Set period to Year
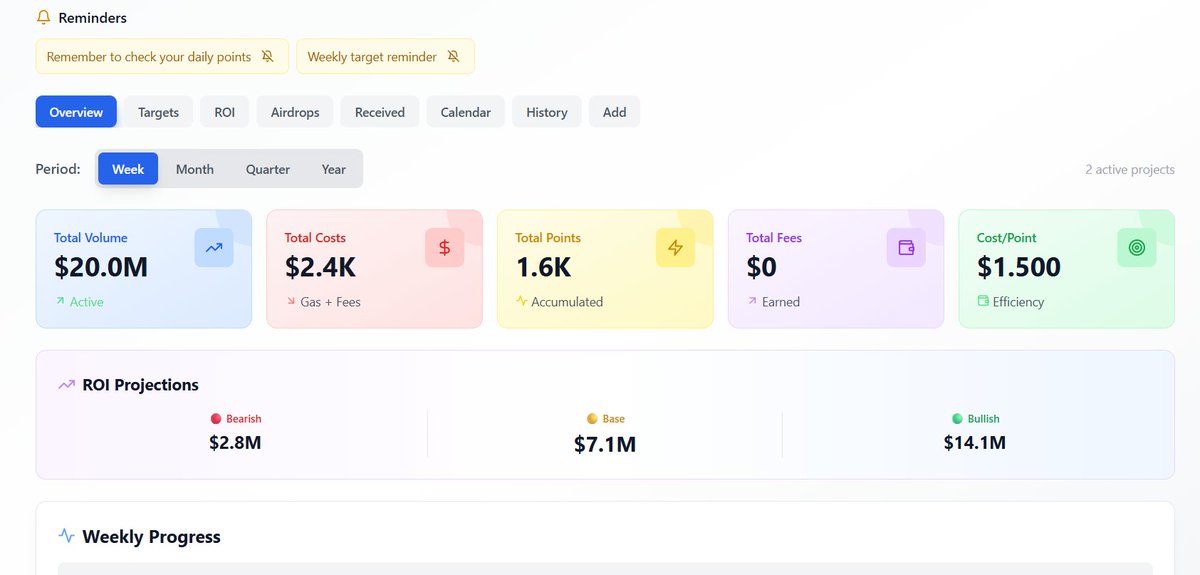The width and height of the screenshot is (1200, 575). 334,169
